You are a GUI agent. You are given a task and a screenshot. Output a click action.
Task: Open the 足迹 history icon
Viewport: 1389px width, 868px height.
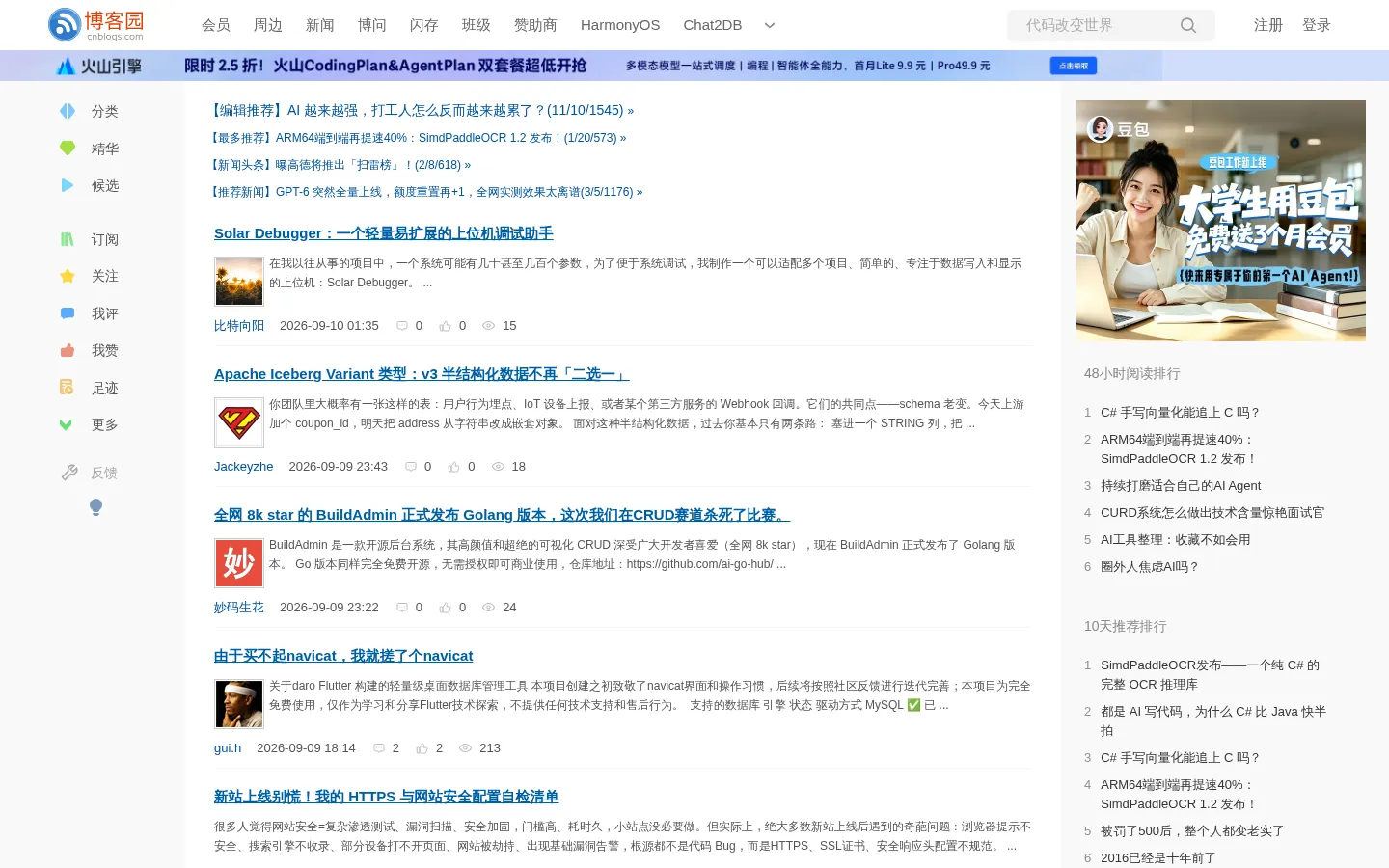[x=68, y=388]
